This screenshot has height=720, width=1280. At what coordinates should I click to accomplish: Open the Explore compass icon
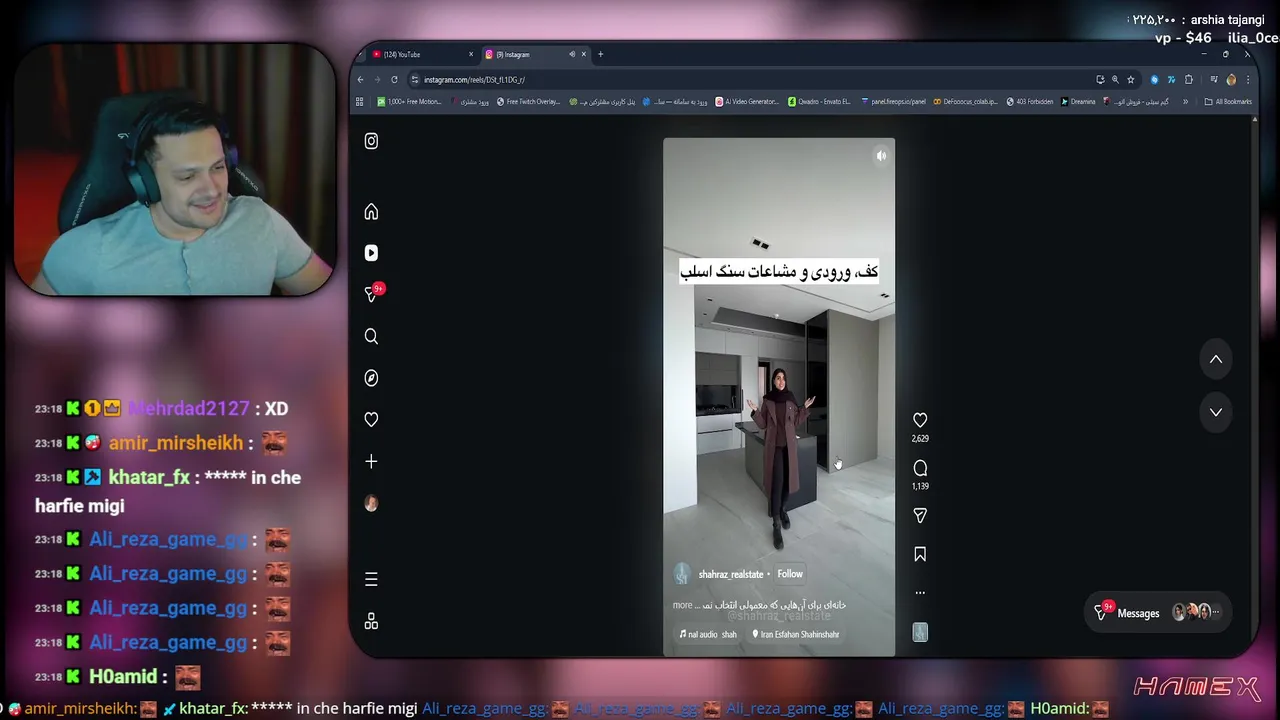pyautogui.click(x=371, y=378)
